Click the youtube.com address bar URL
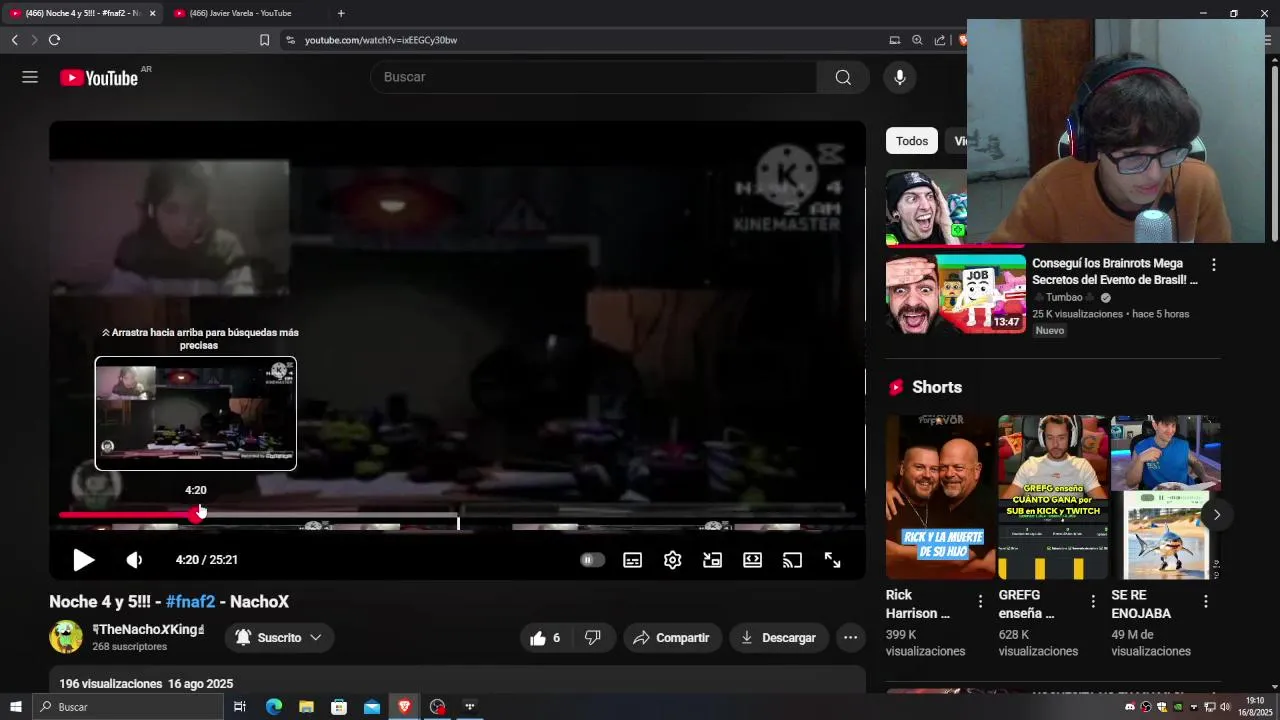Viewport: 1280px width, 720px height. [381, 40]
